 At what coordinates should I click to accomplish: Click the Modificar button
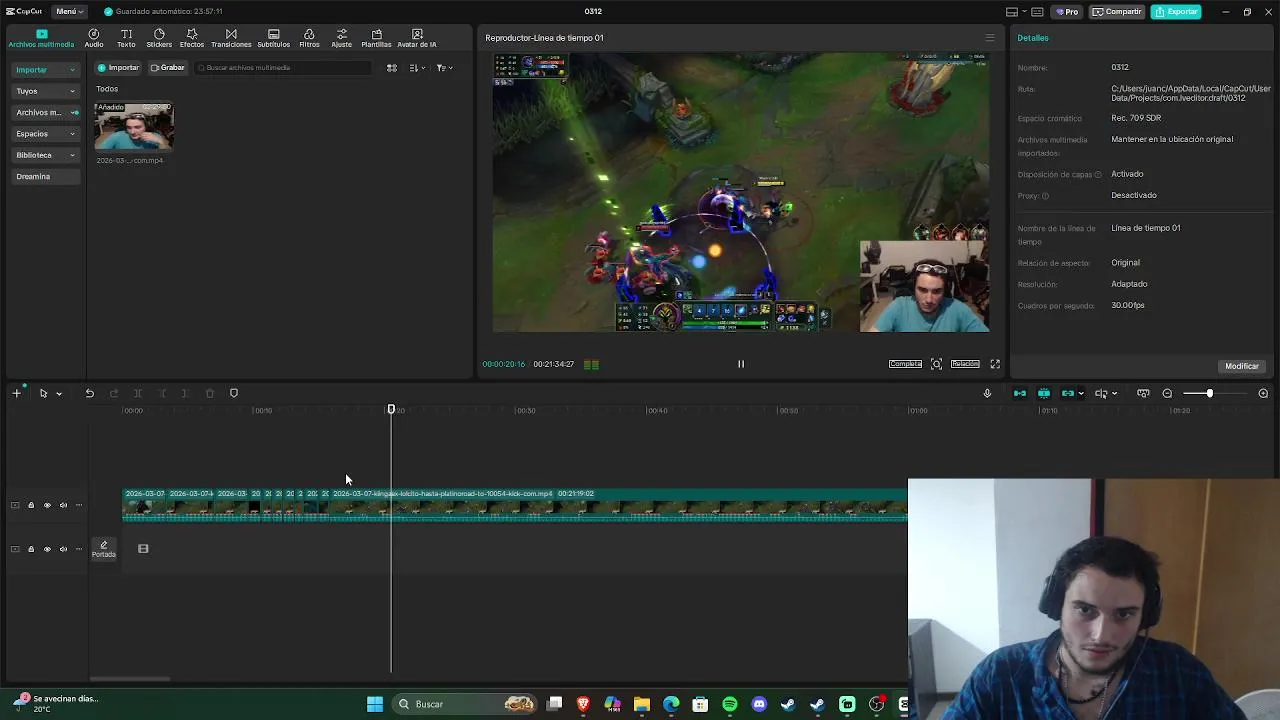point(1242,366)
